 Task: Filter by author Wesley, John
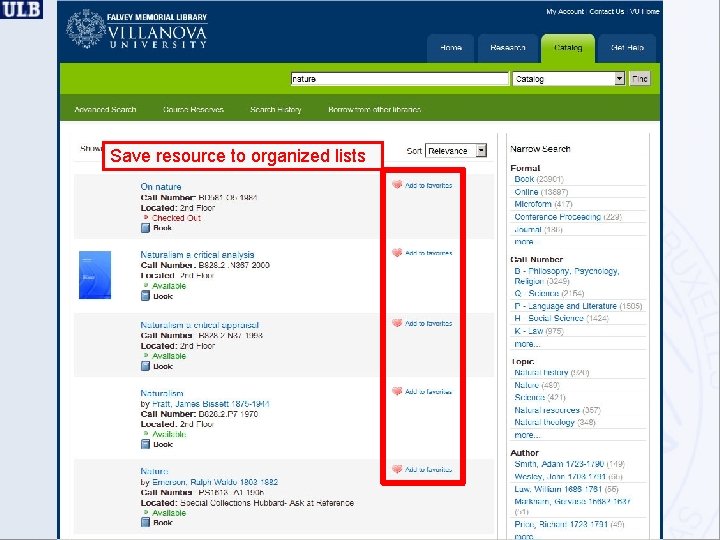click(560, 476)
